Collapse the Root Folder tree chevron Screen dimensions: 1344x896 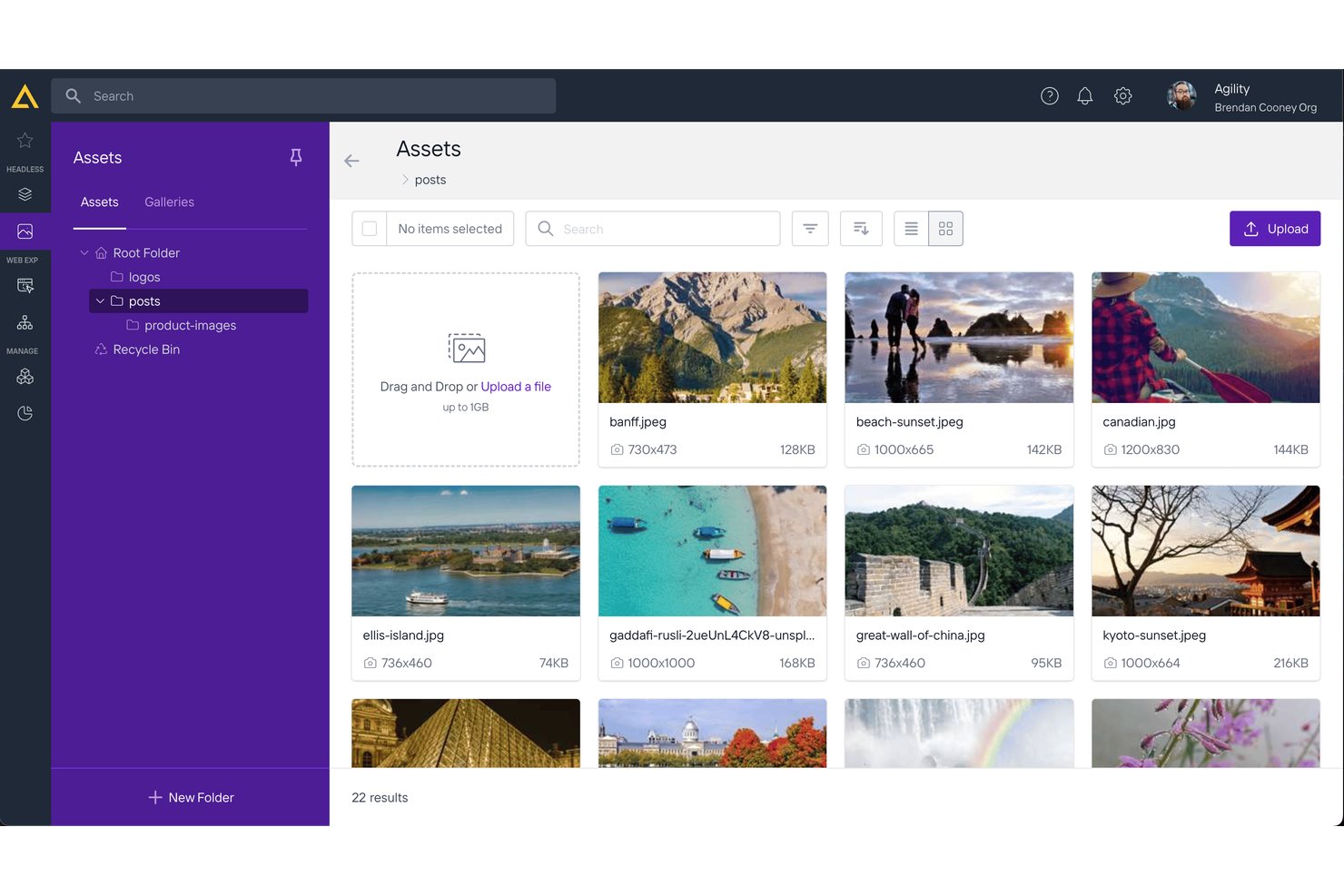[x=84, y=252]
